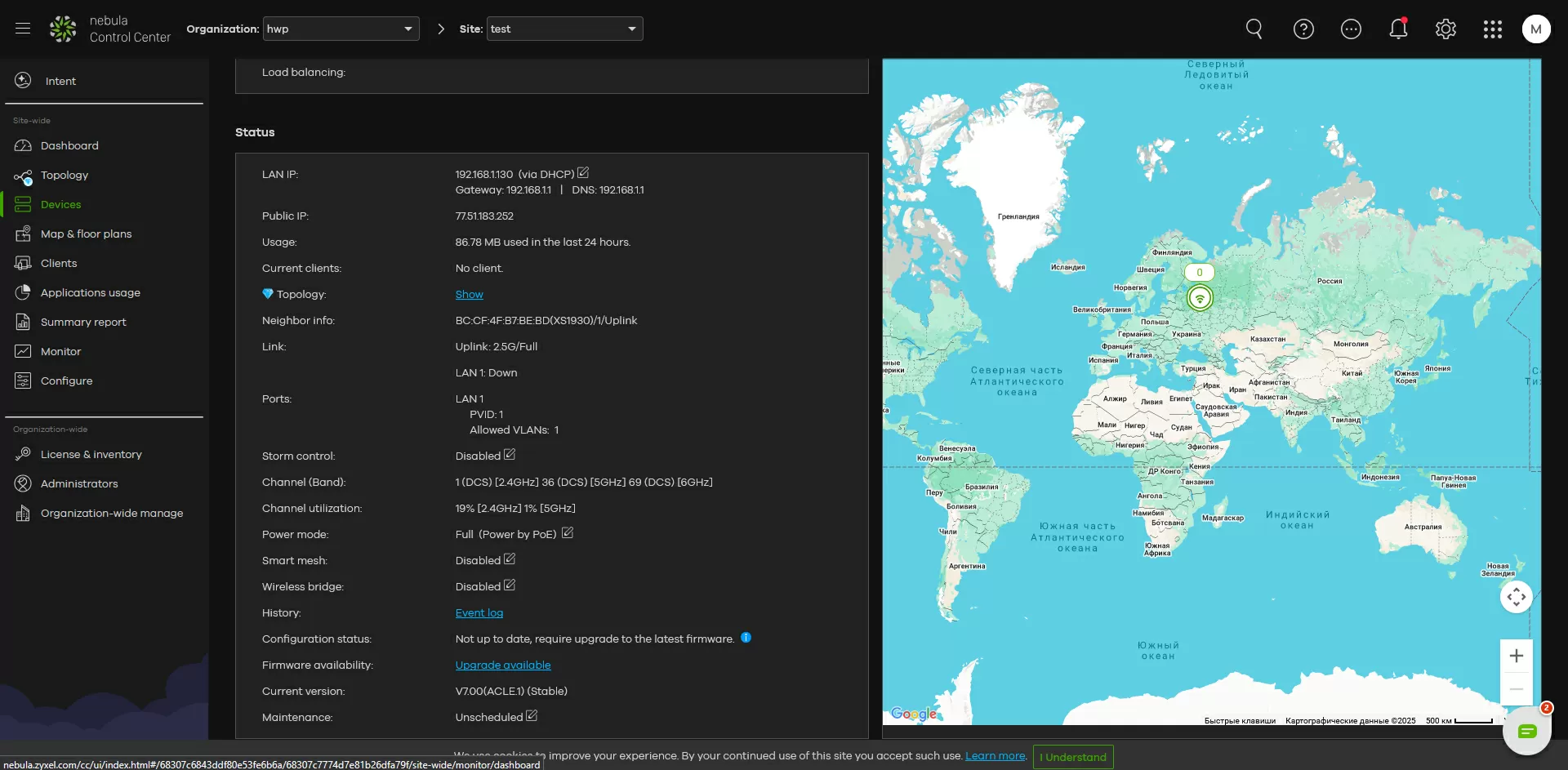Open the user account avatar menu
The height and width of the screenshot is (770, 1568).
coord(1535,29)
